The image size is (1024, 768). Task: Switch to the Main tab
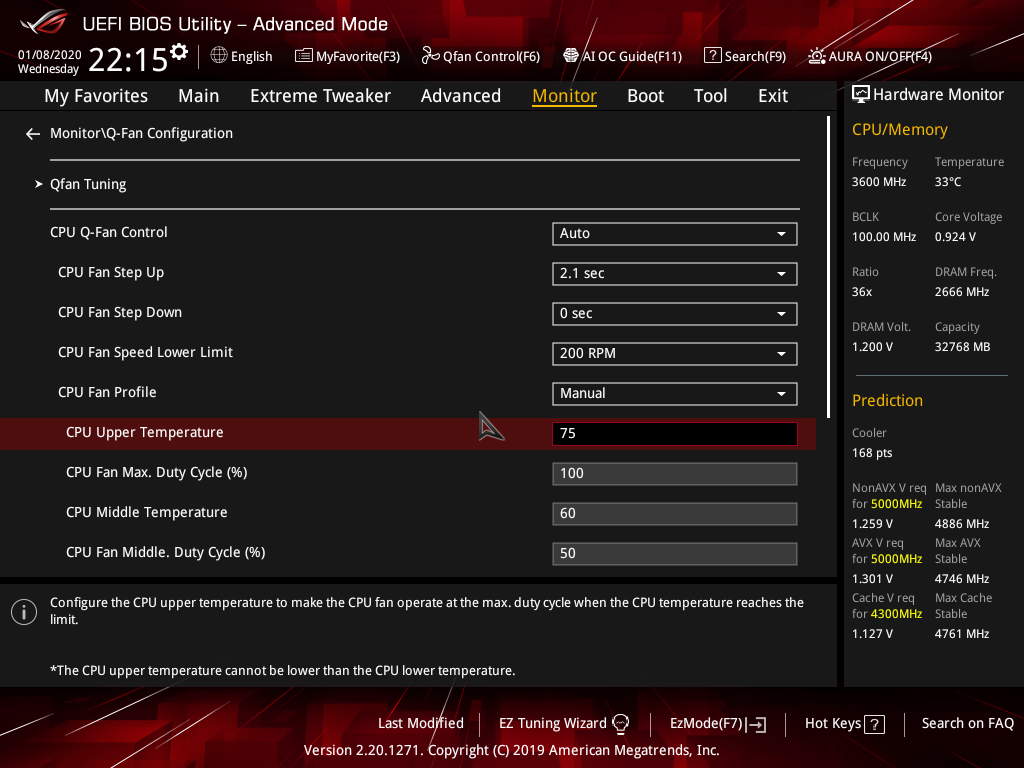(x=199, y=96)
